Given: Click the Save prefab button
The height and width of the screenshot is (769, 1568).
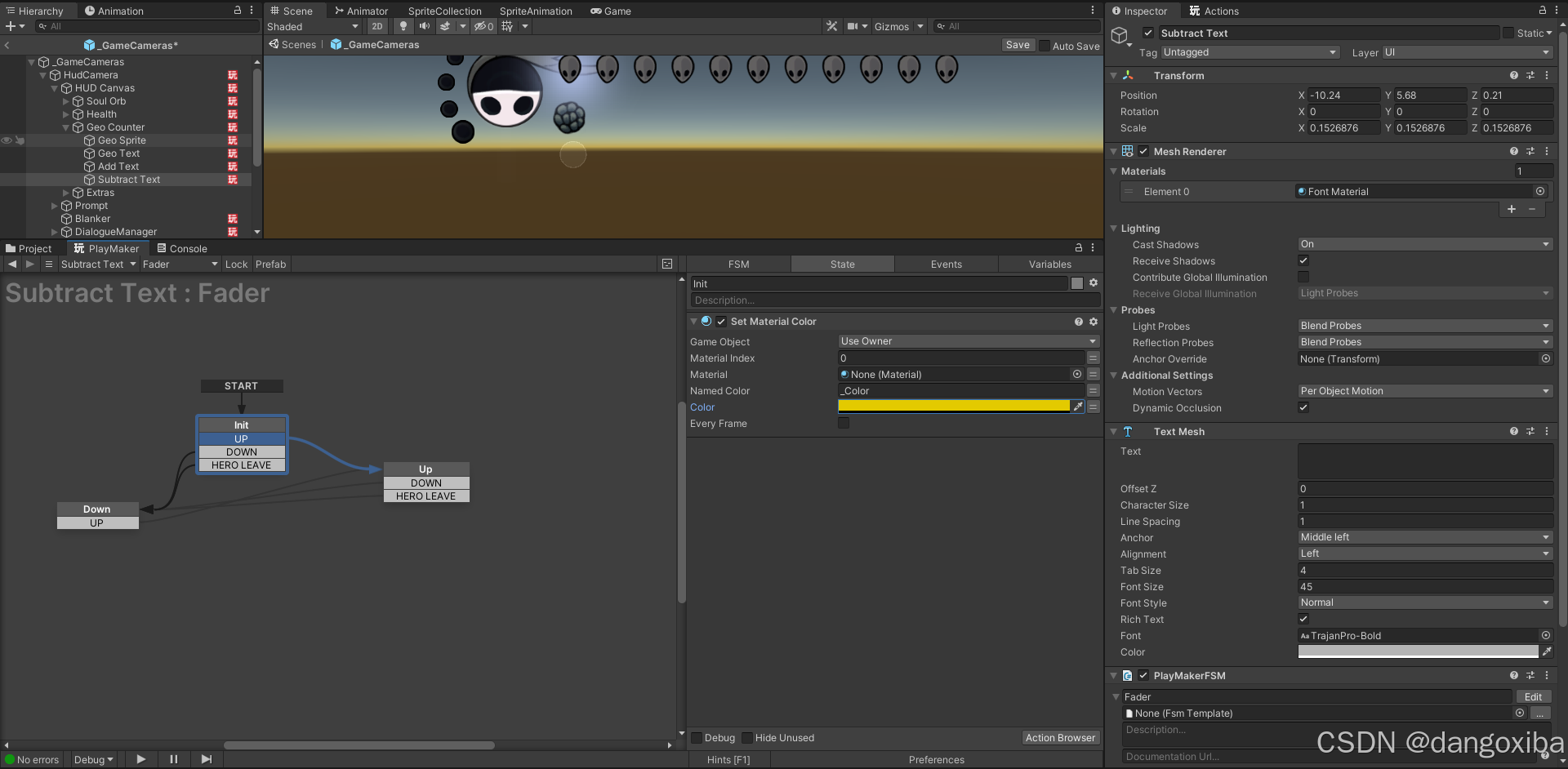Looking at the screenshot, I should [1018, 45].
